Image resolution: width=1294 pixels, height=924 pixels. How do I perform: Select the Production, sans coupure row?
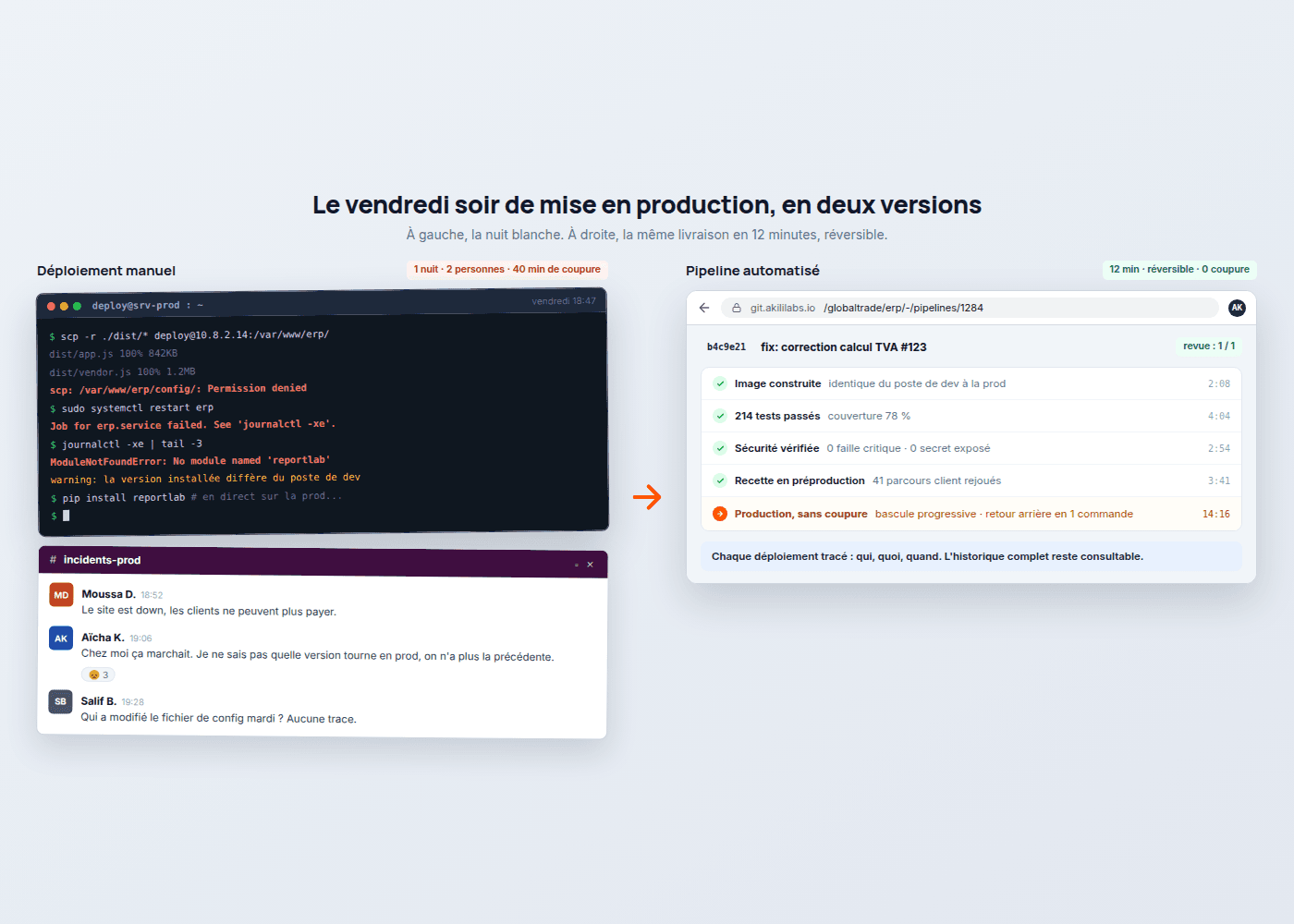pyautogui.click(x=971, y=514)
